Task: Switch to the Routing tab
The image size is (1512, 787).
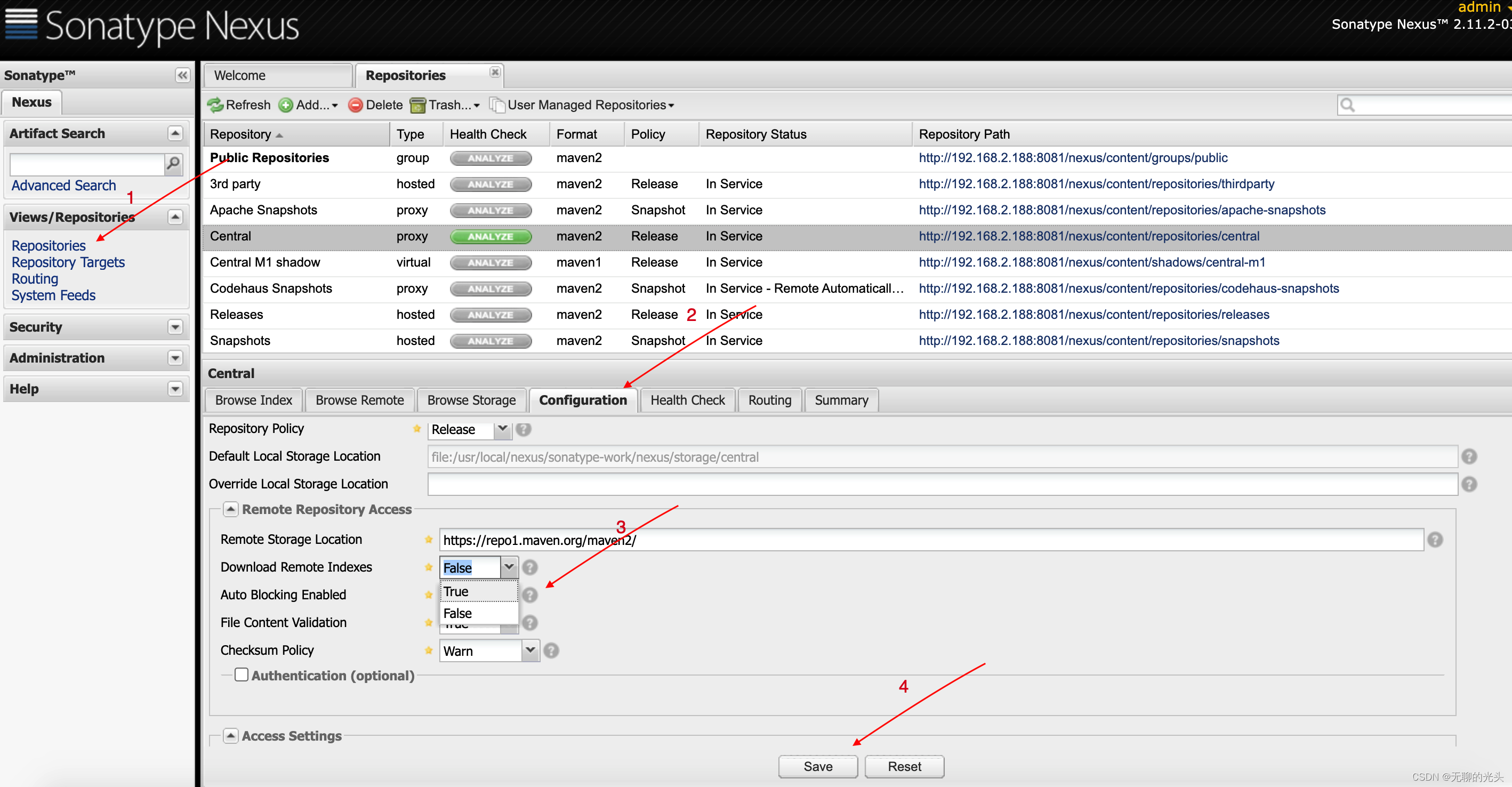Action: tap(769, 400)
